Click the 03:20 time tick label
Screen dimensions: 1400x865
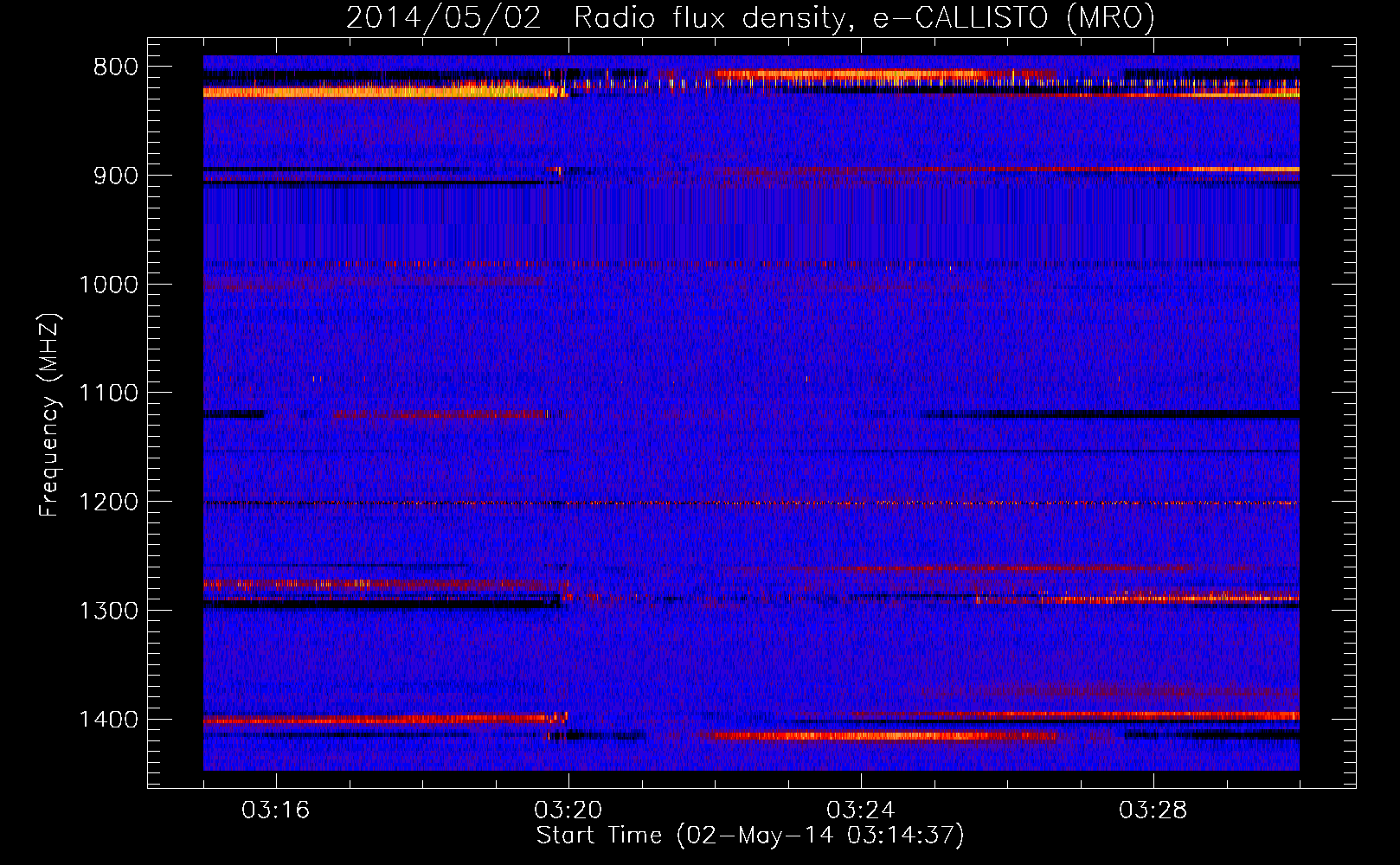[568, 811]
